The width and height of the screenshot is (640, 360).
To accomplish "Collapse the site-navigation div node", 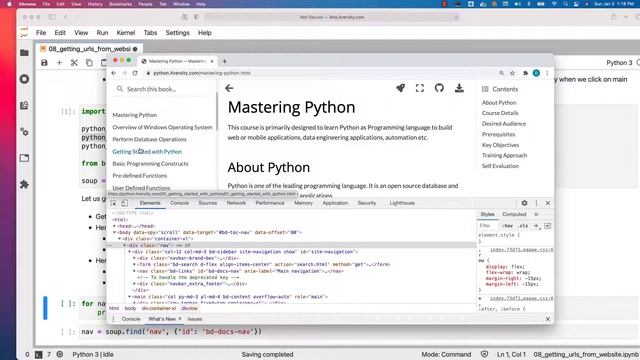I will [129, 252].
